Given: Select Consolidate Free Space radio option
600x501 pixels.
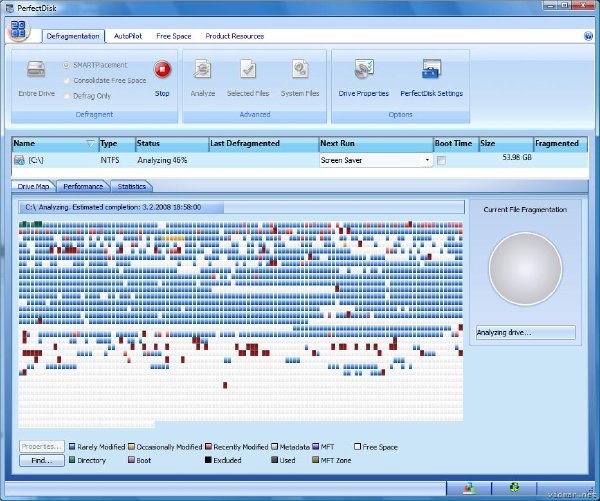Looking at the screenshot, I should pyautogui.click(x=66, y=81).
